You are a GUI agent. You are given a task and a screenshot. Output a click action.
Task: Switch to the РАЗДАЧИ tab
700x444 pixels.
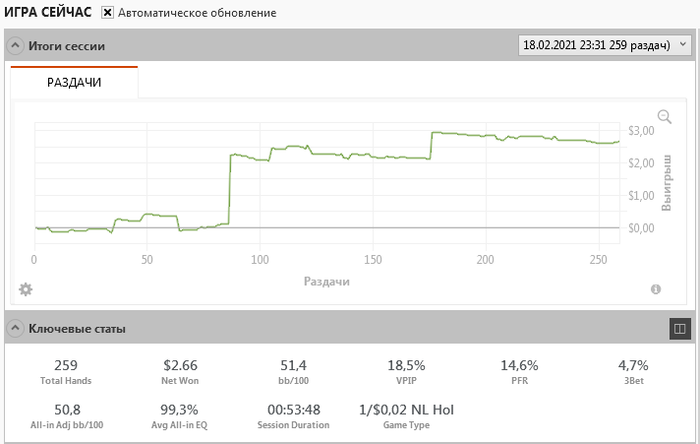(x=75, y=83)
